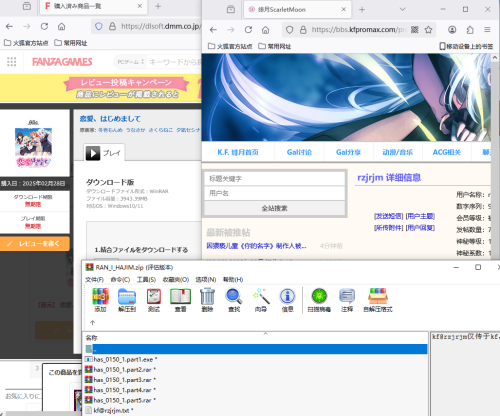Open the 用户主题 link on user profile
Screen dimensions: 500x416
(x=420, y=216)
